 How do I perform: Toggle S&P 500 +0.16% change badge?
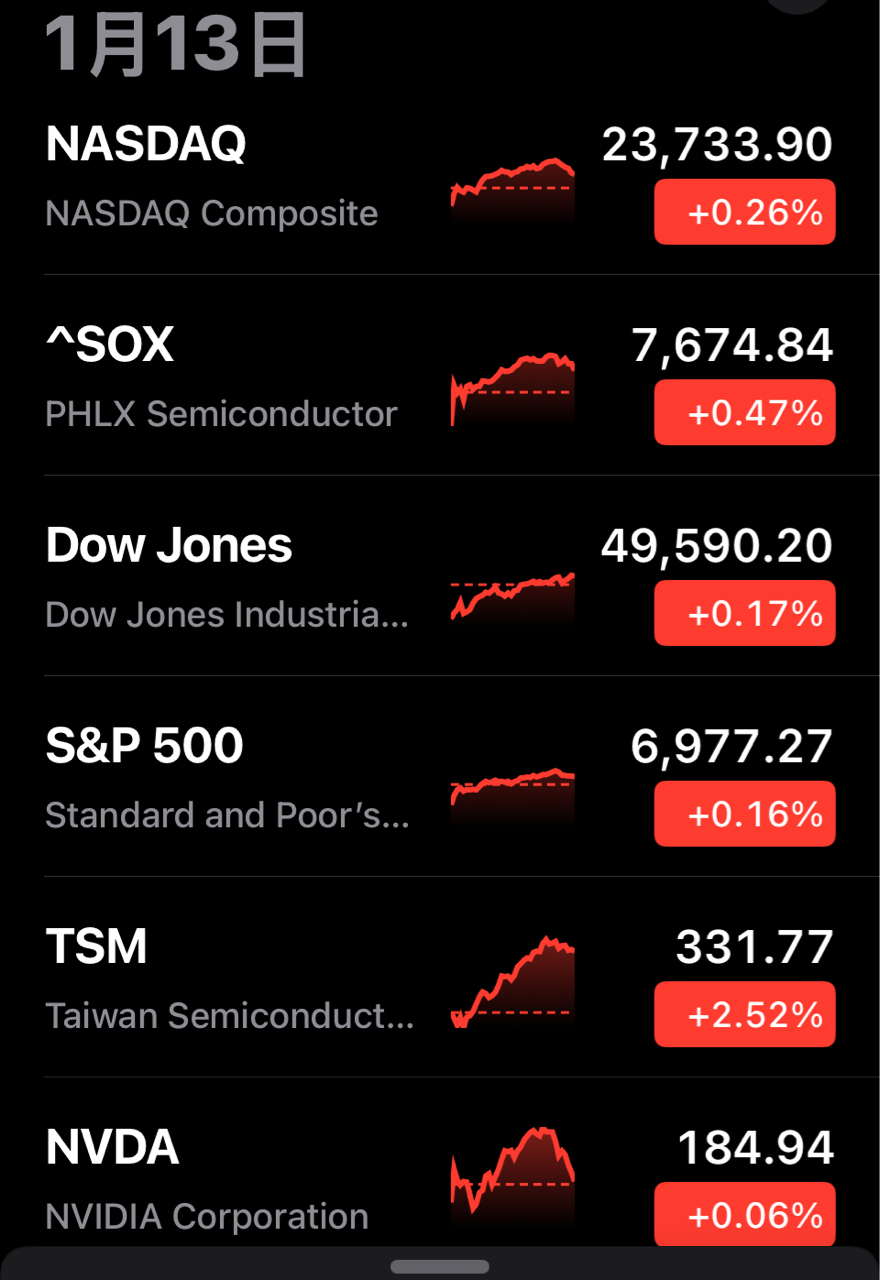pyautogui.click(x=744, y=814)
